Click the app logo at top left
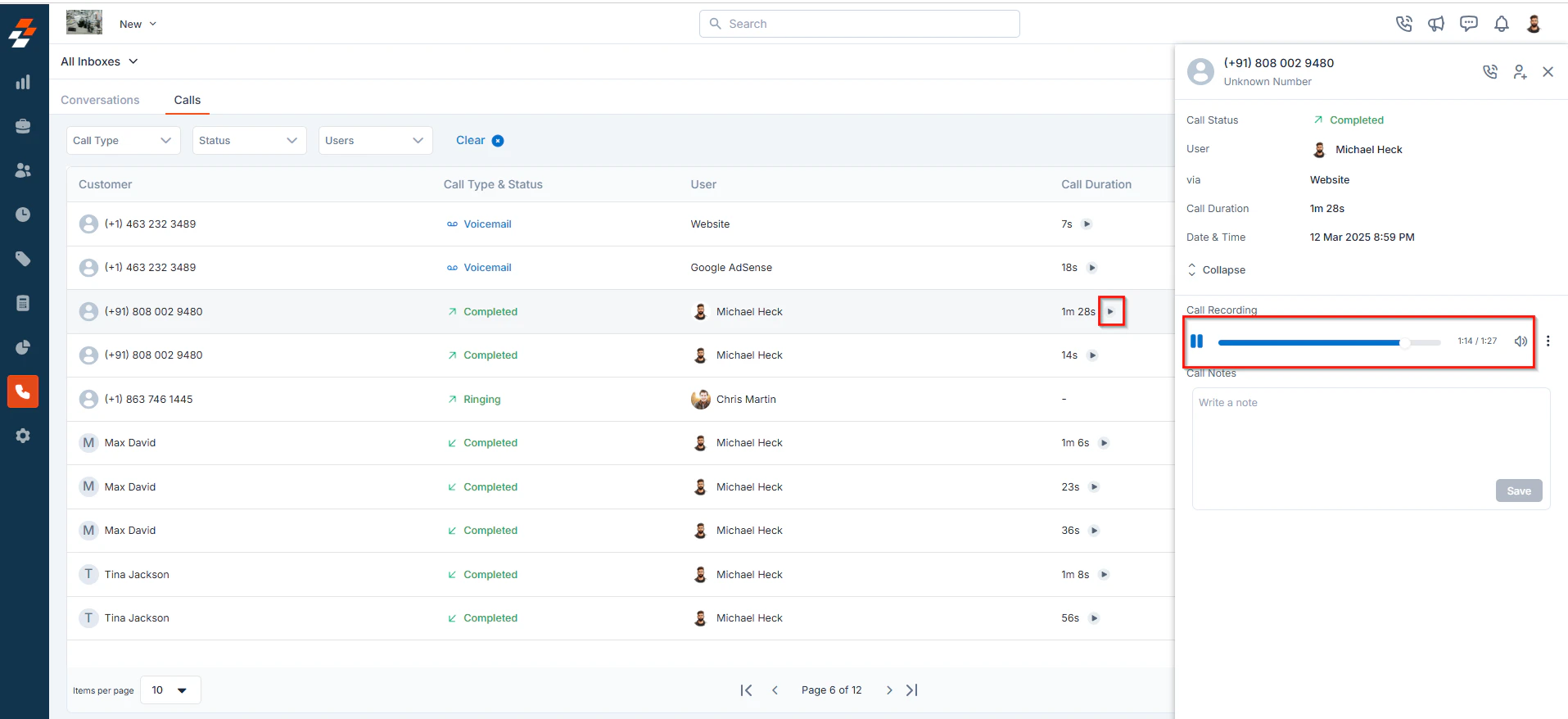 (23, 33)
